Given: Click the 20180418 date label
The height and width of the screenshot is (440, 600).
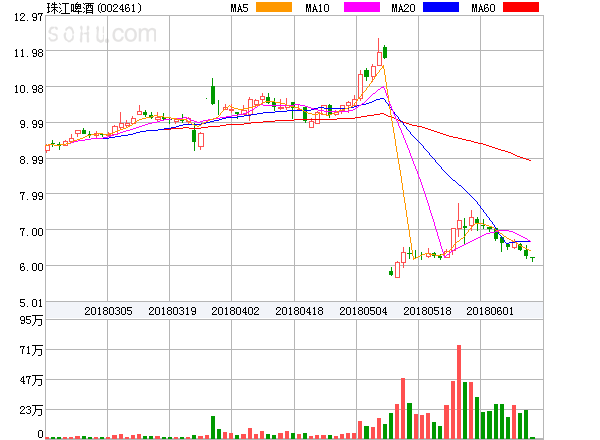Looking at the screenshot, I should coord(299,311).
